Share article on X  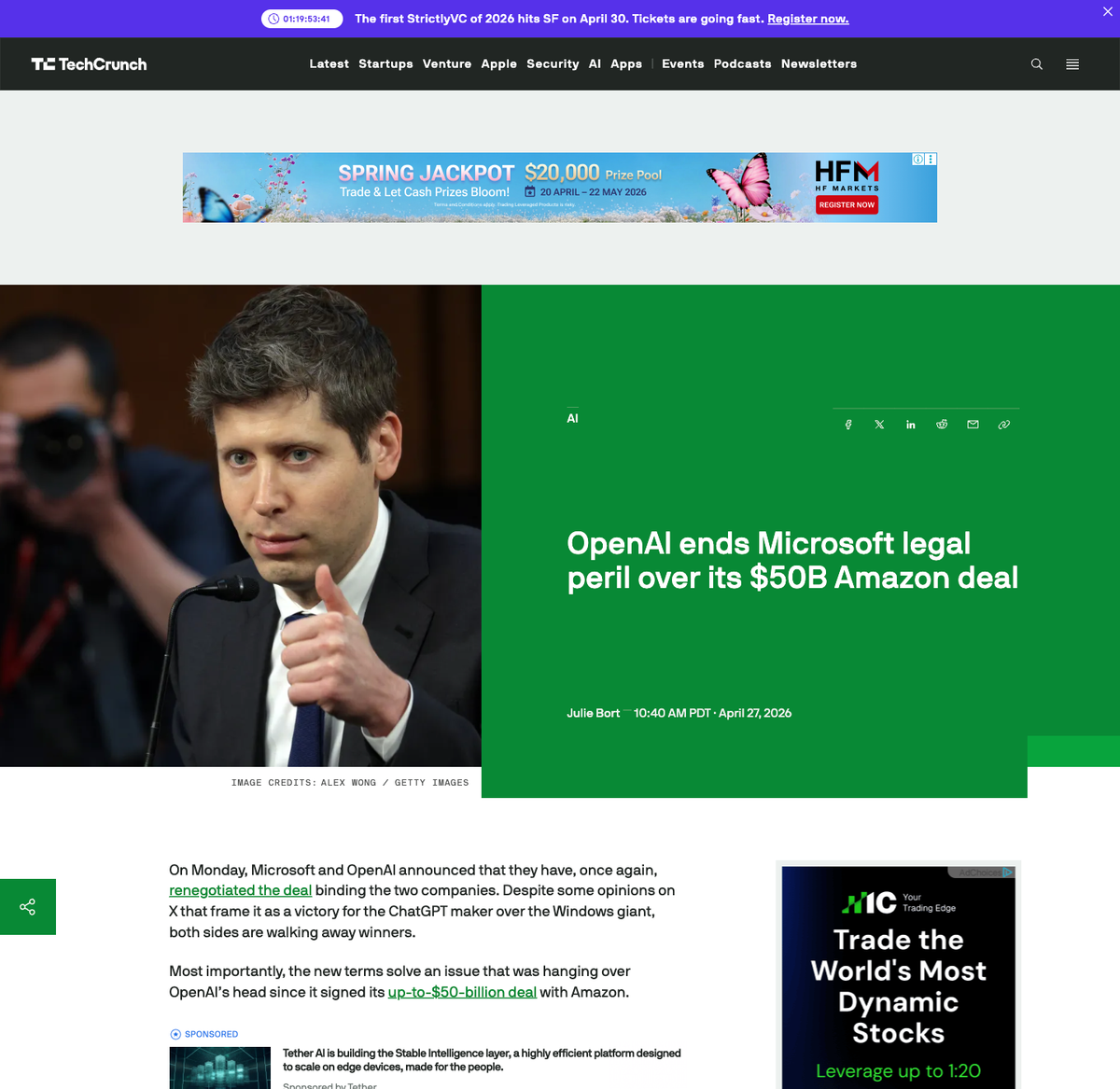pos(879,425)
